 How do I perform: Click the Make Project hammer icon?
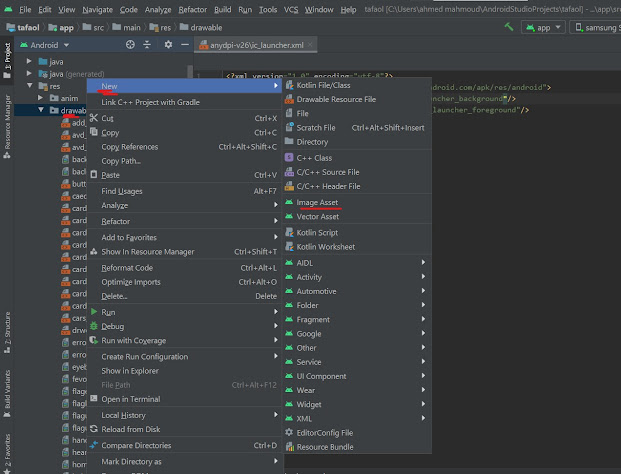(509, 27)
